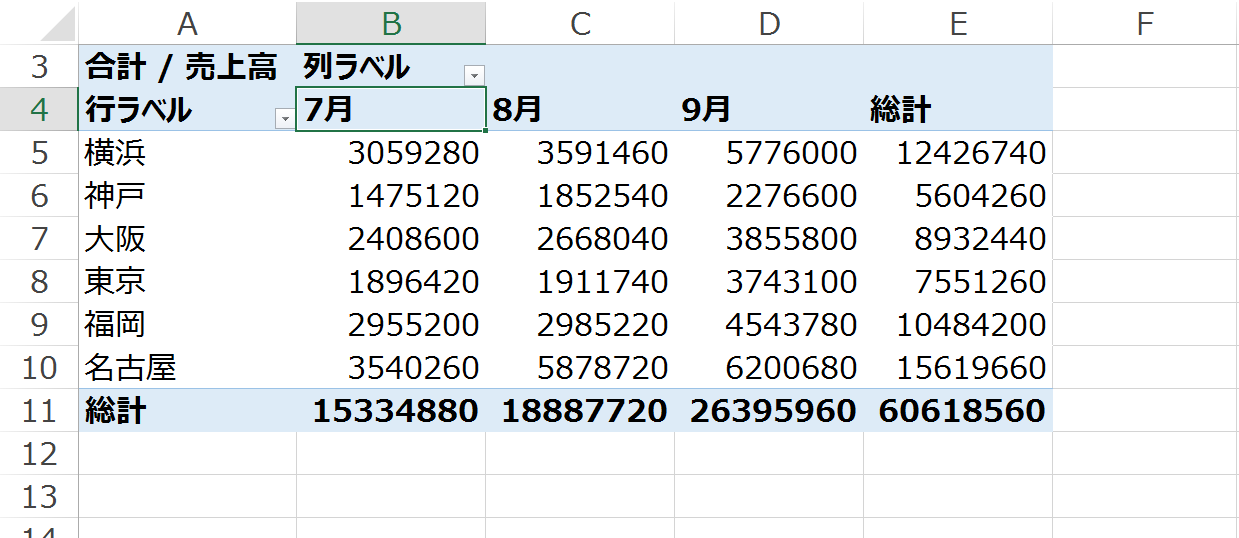1239x538 pixels.
Task: Select row header 5
Action: click(x=39, y=153)
